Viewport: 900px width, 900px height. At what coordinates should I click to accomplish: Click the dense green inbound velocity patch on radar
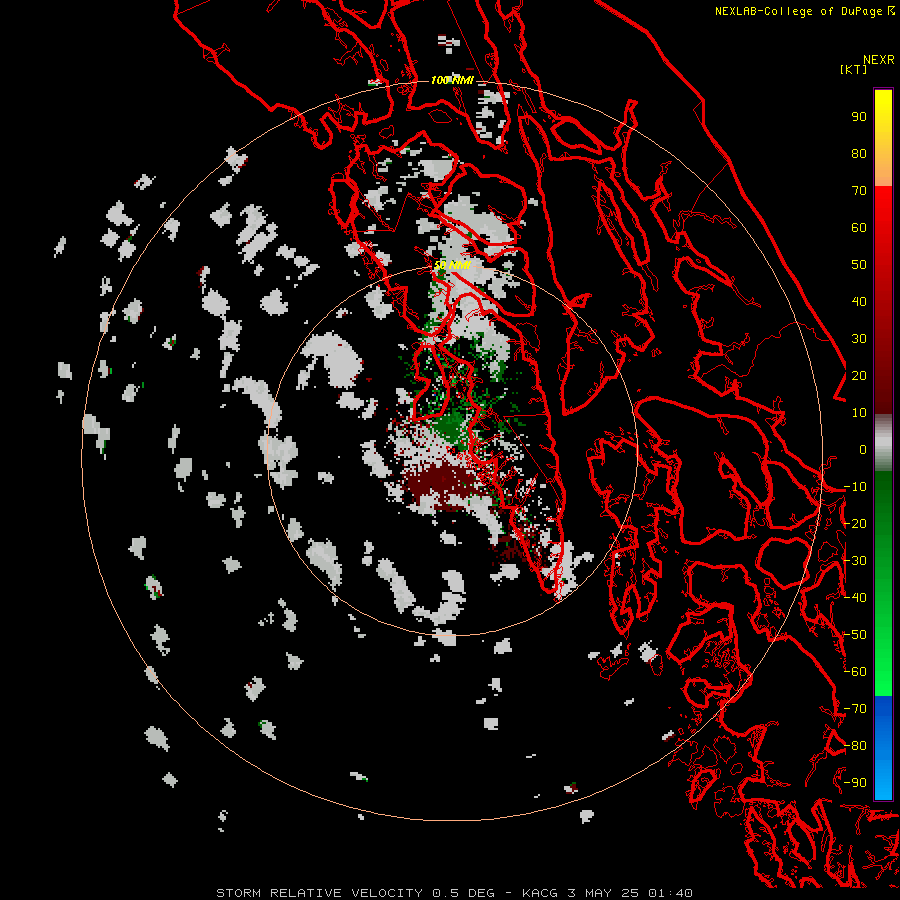452,425
